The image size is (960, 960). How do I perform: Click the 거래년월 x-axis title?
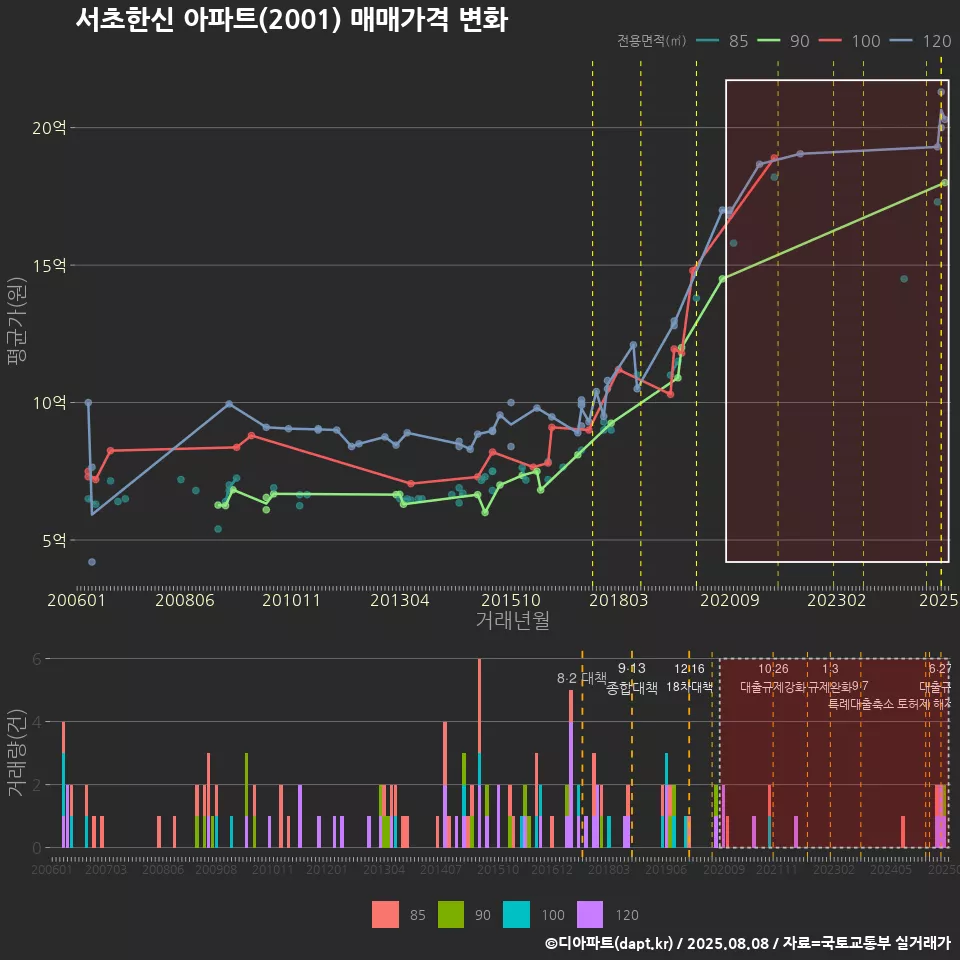[512, 620]
